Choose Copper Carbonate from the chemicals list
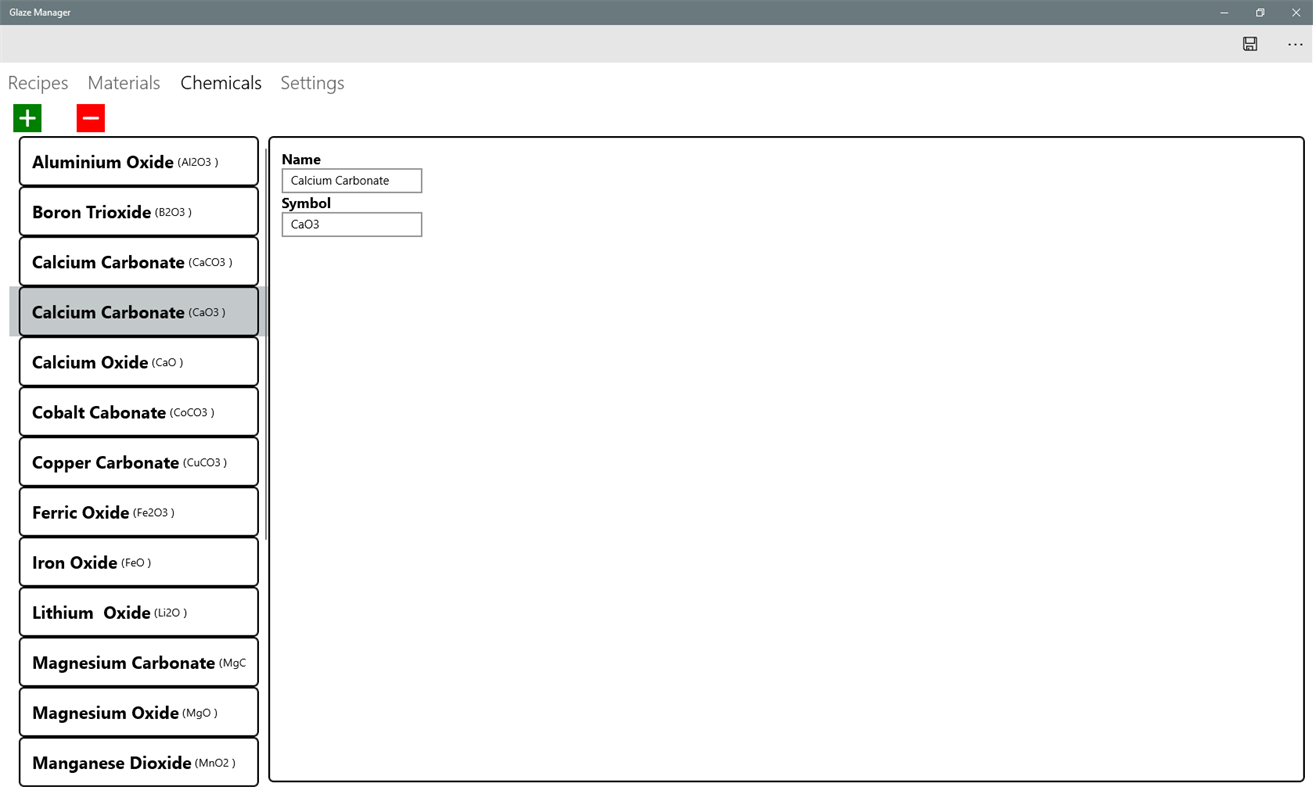This screenshot has width=1313, height=787. pyautogui.click(x=138, y=461)
